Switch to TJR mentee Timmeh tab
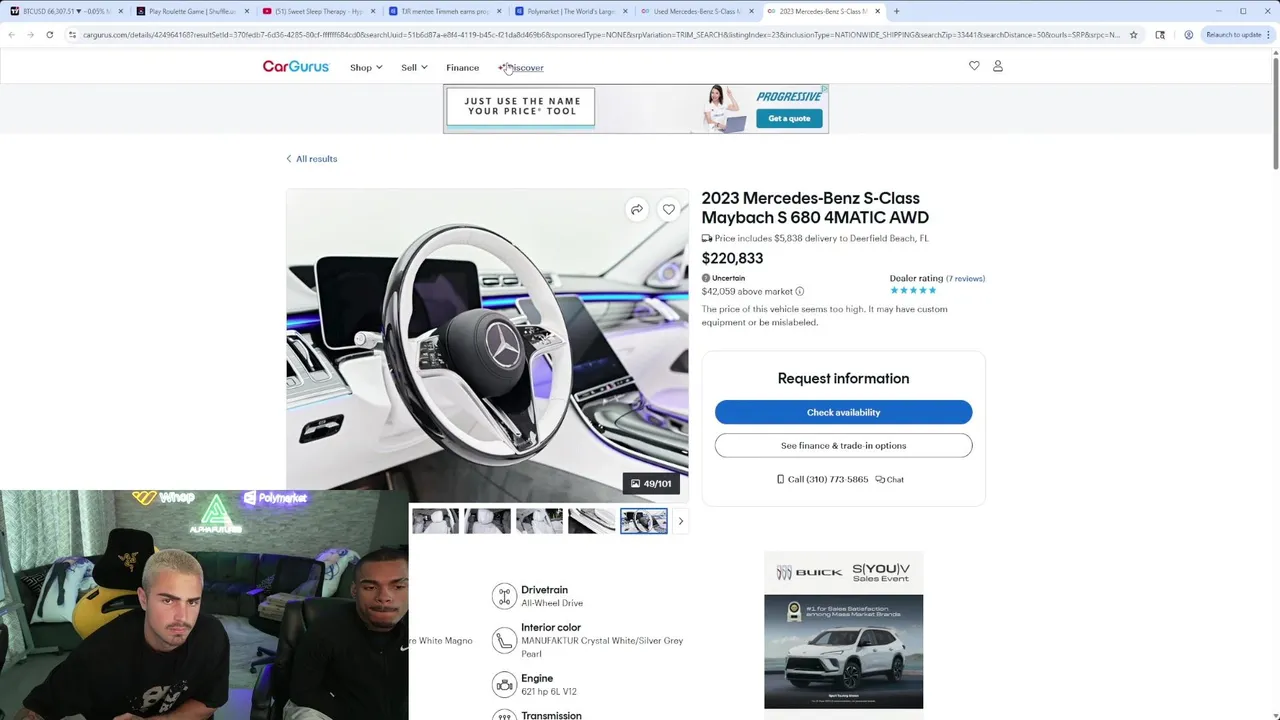 pos(443,11)
